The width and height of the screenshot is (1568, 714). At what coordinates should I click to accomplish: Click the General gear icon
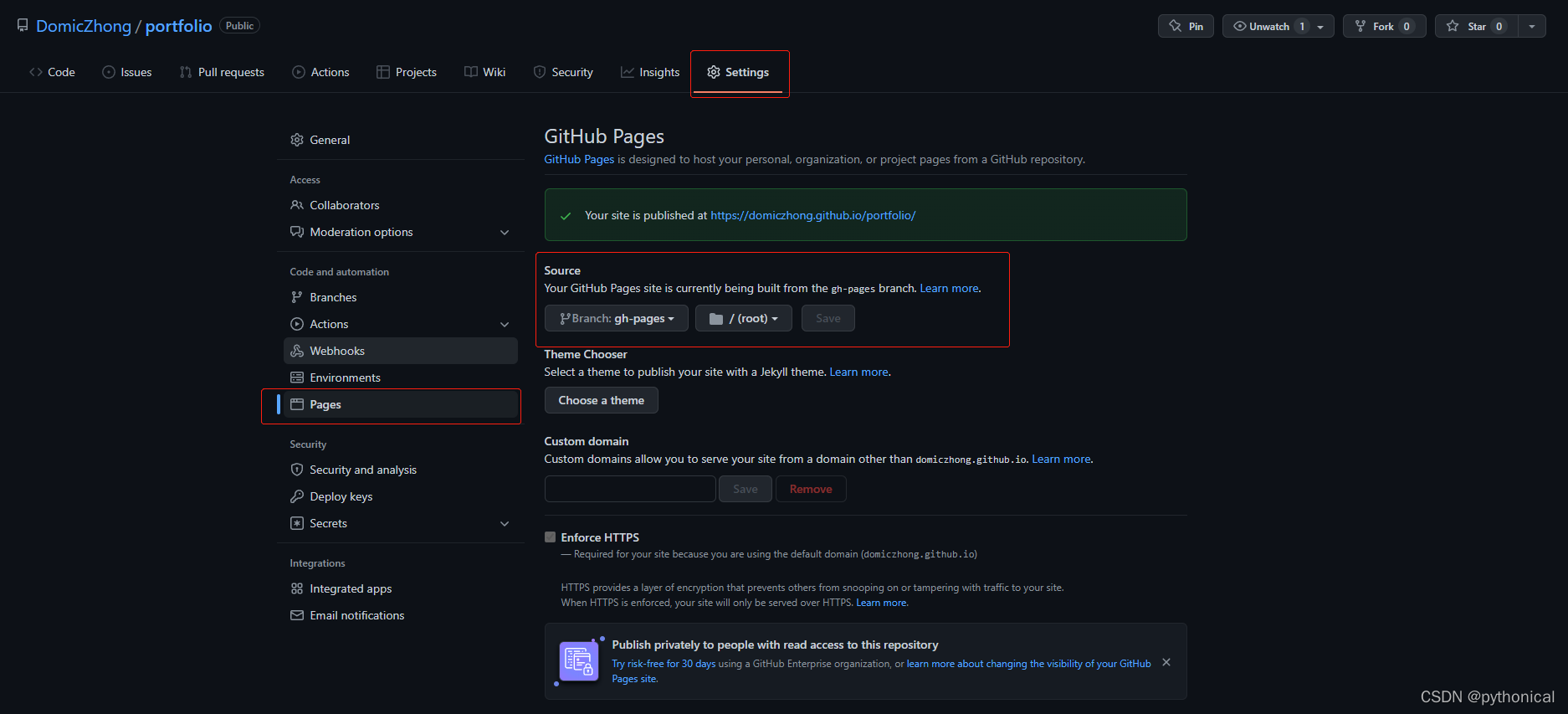pyautogui.click(x=297, y=140)
